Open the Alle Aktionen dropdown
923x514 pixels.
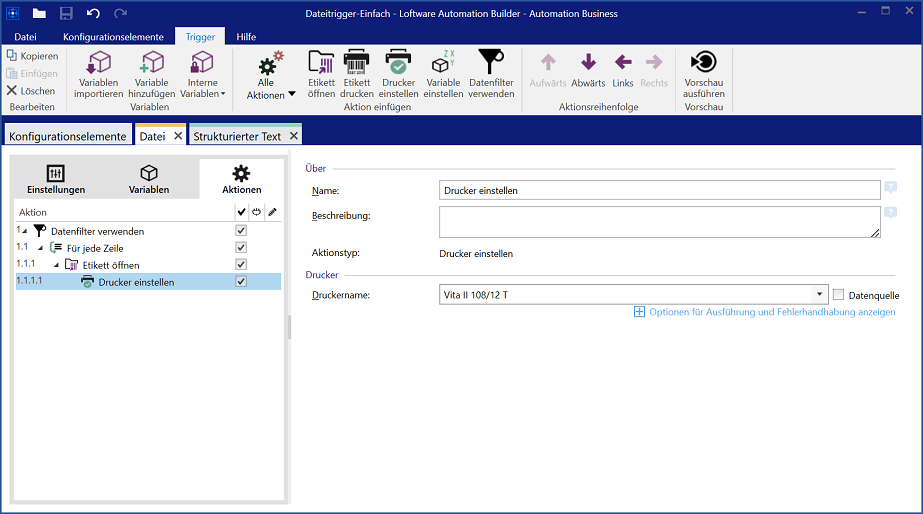point(271,75)
